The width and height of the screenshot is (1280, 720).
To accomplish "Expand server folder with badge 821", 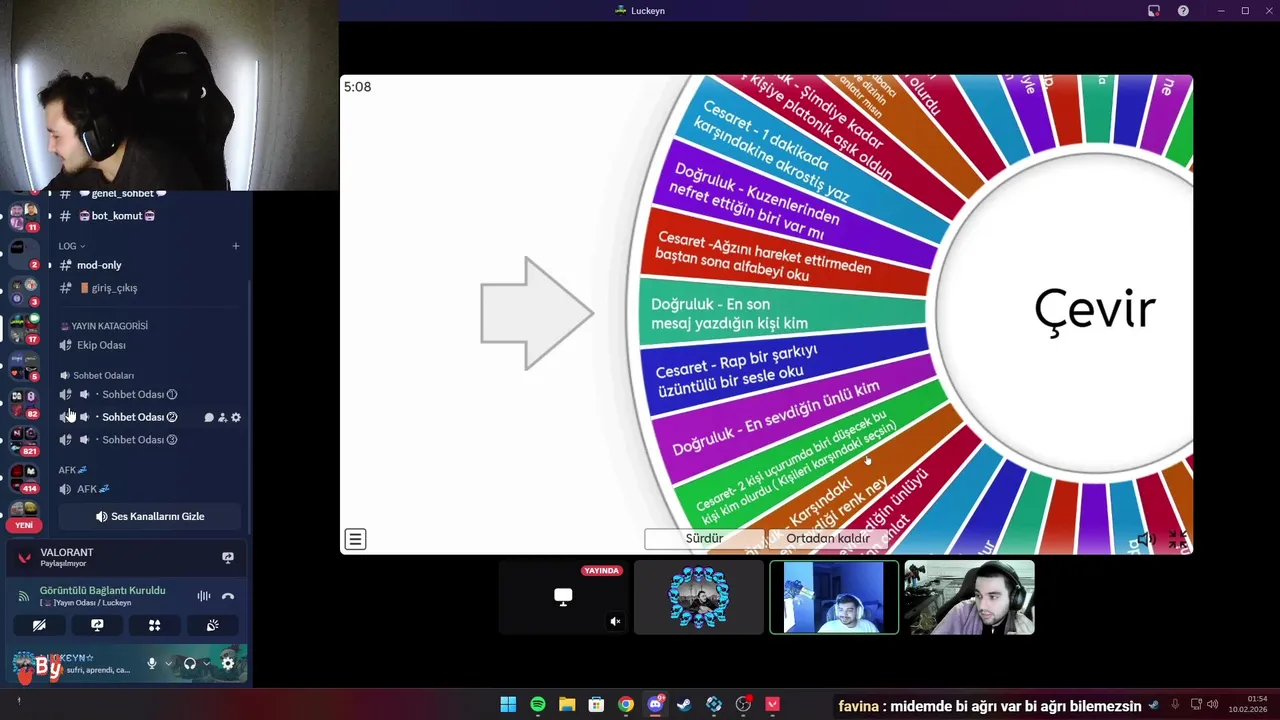I will 24,440.
